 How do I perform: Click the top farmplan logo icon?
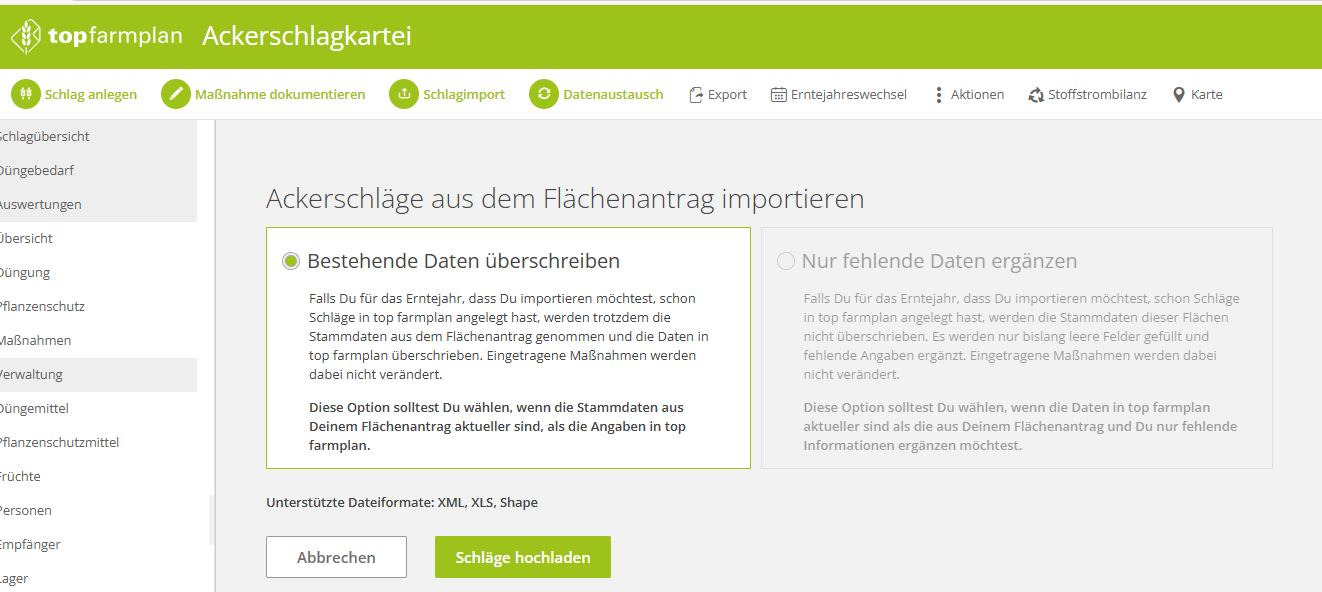tap(26, 37)
